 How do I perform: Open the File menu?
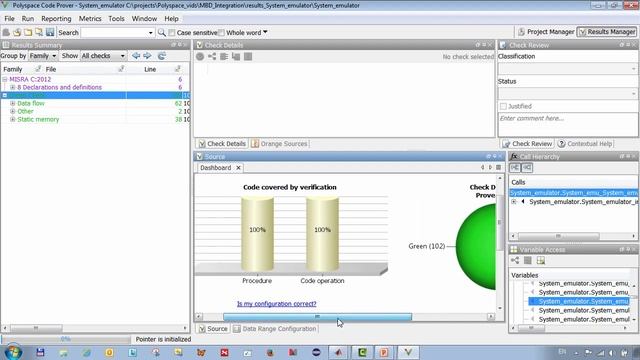9,19
